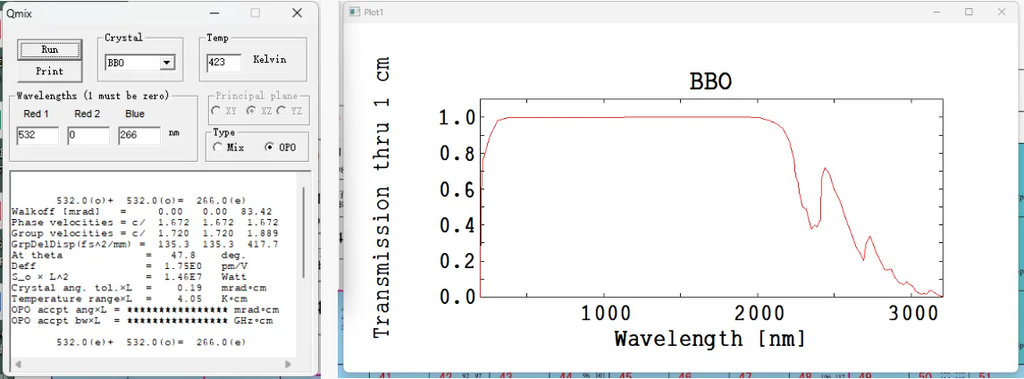Select the OPO type radio button
1024x379 pixels.
[269, 148]
